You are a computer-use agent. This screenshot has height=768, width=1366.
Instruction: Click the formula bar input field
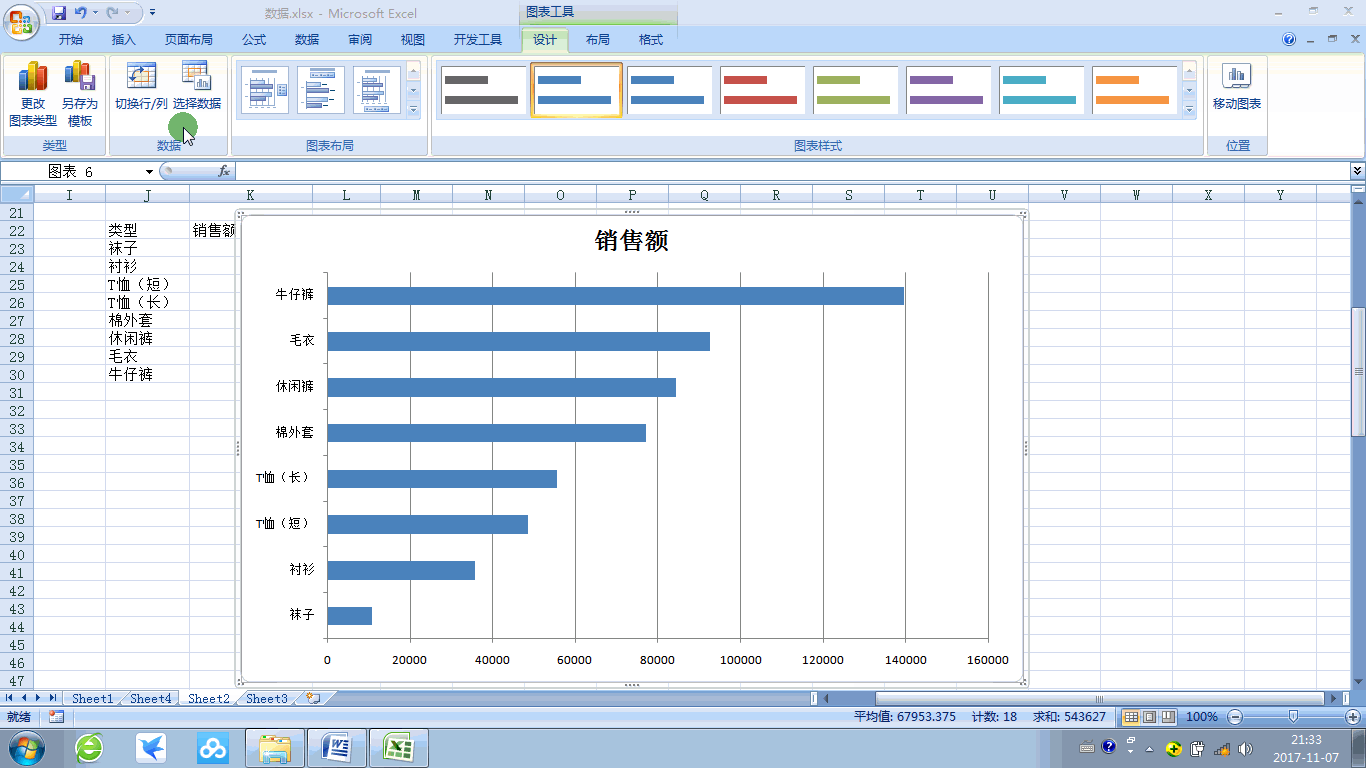click(x=792, y=171)
